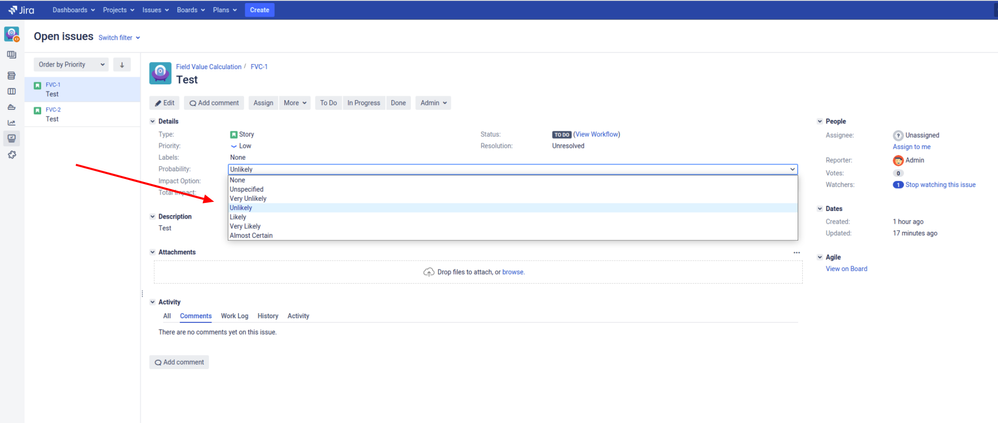Screen dimensions: 998x423
Task: Open the Attachments three-dots options menu
Action: (796, 253)
